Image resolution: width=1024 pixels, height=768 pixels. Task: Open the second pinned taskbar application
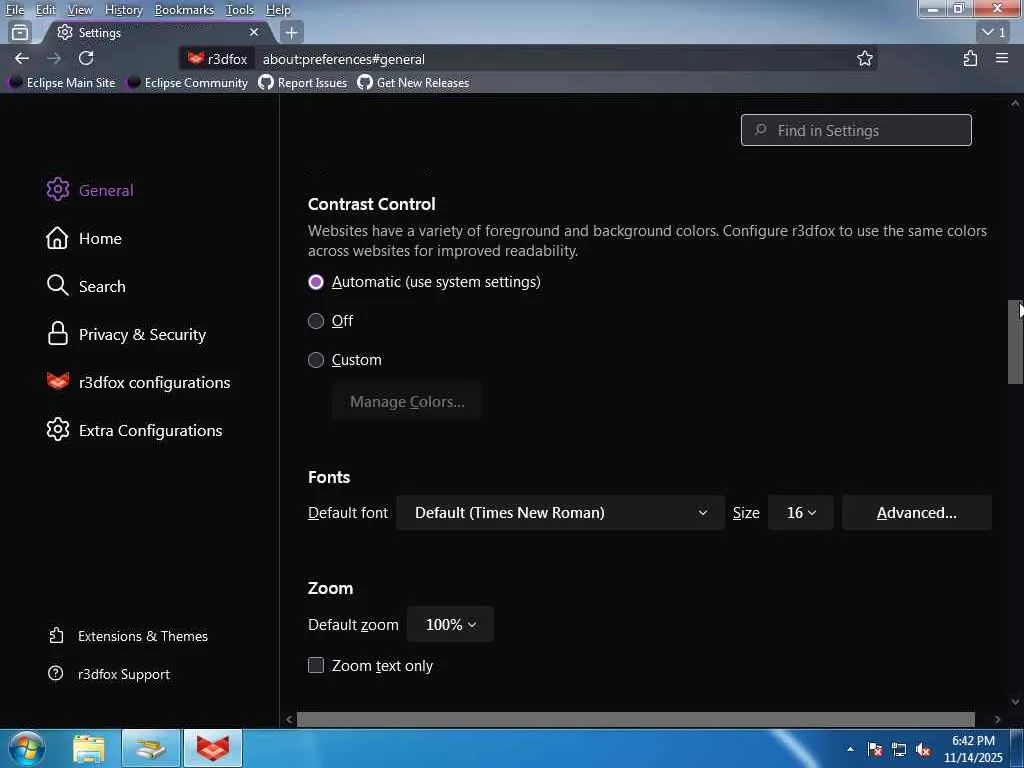click(x=151, y=748)
